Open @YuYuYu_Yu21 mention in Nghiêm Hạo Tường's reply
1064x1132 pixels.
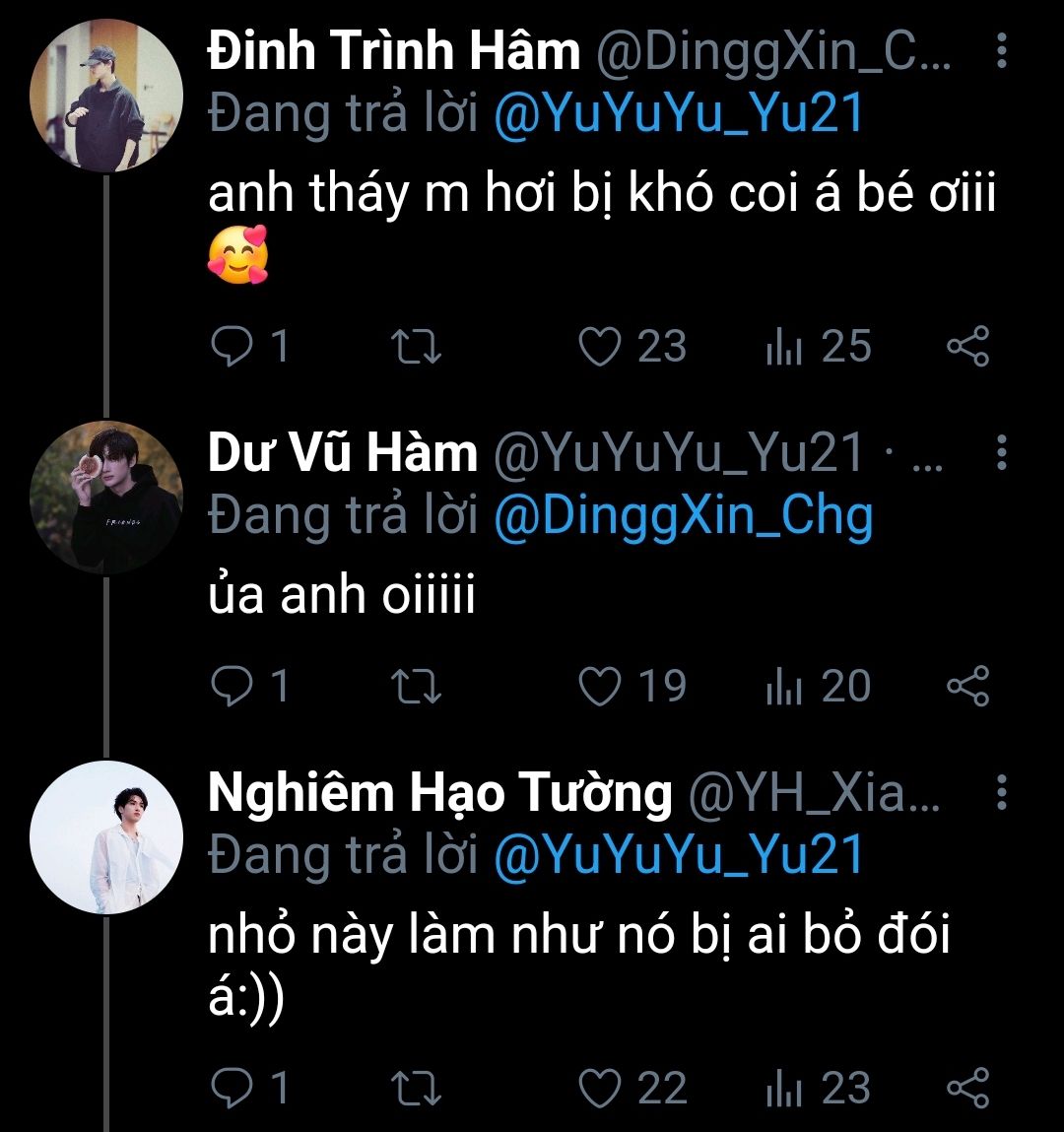(x=678, y=855)
